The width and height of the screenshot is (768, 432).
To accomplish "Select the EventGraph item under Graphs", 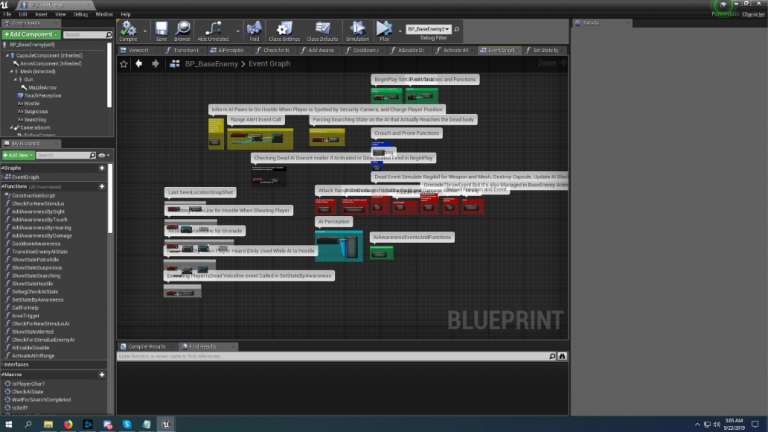I will 25,177.
